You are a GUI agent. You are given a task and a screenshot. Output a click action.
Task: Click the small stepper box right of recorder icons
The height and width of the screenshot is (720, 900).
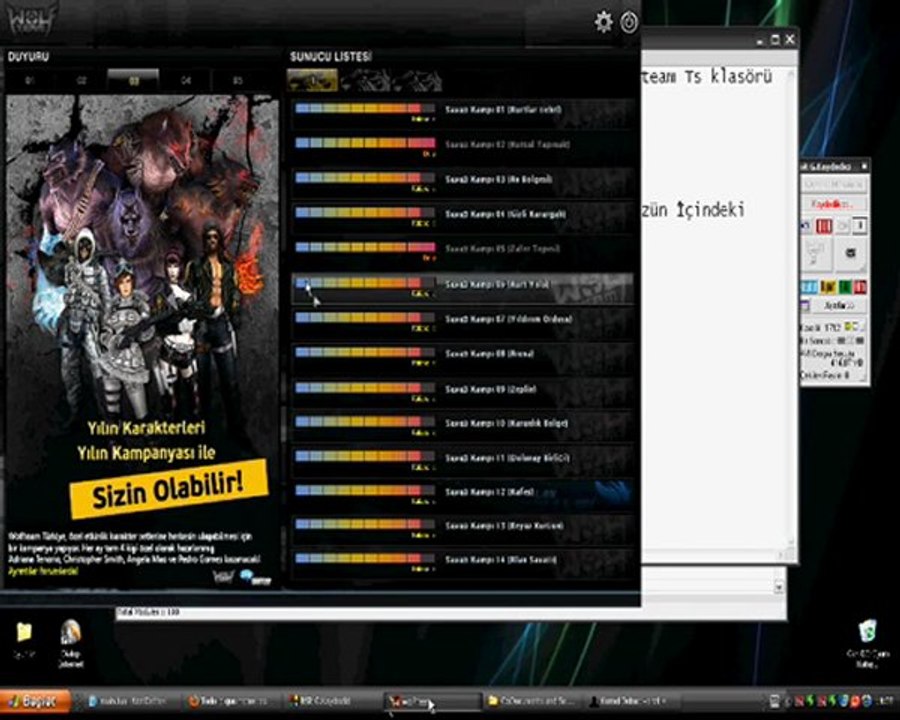click(x=859, y=226)
